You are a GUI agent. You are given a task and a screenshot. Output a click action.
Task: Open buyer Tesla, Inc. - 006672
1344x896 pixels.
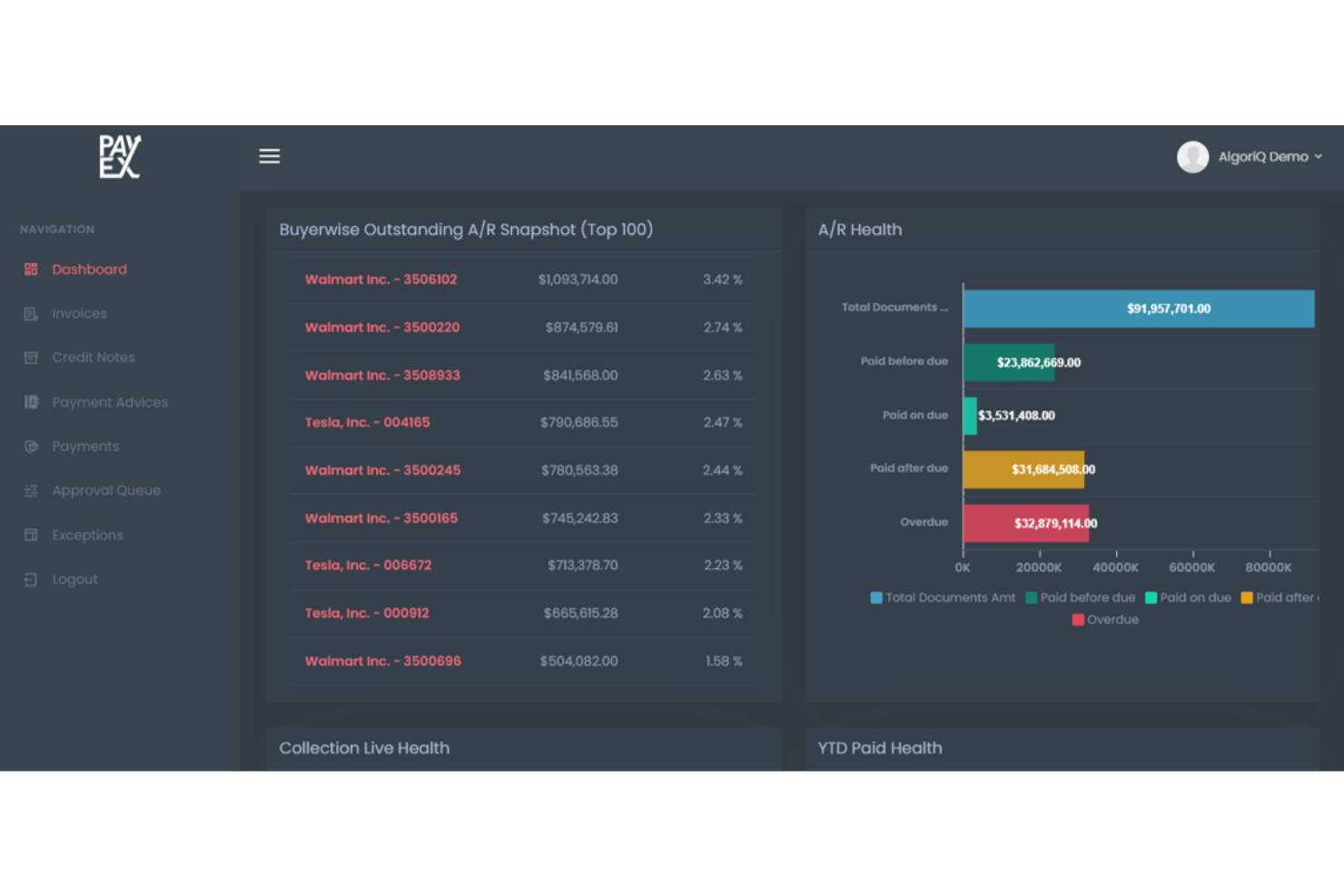click(368, 566)
